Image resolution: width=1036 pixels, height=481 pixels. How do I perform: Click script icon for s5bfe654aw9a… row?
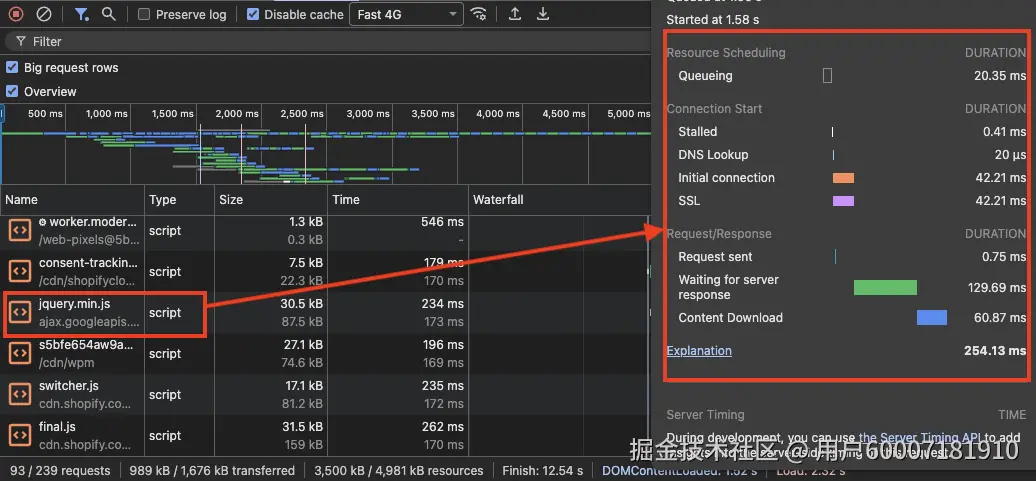[x=20, y=353]
